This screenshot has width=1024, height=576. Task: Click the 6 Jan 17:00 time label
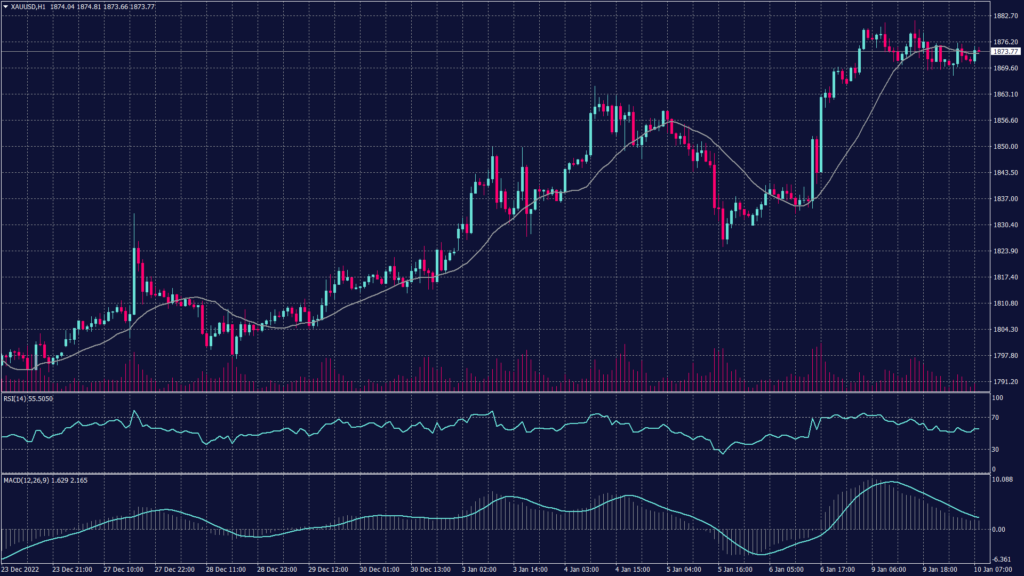(838, 569)
